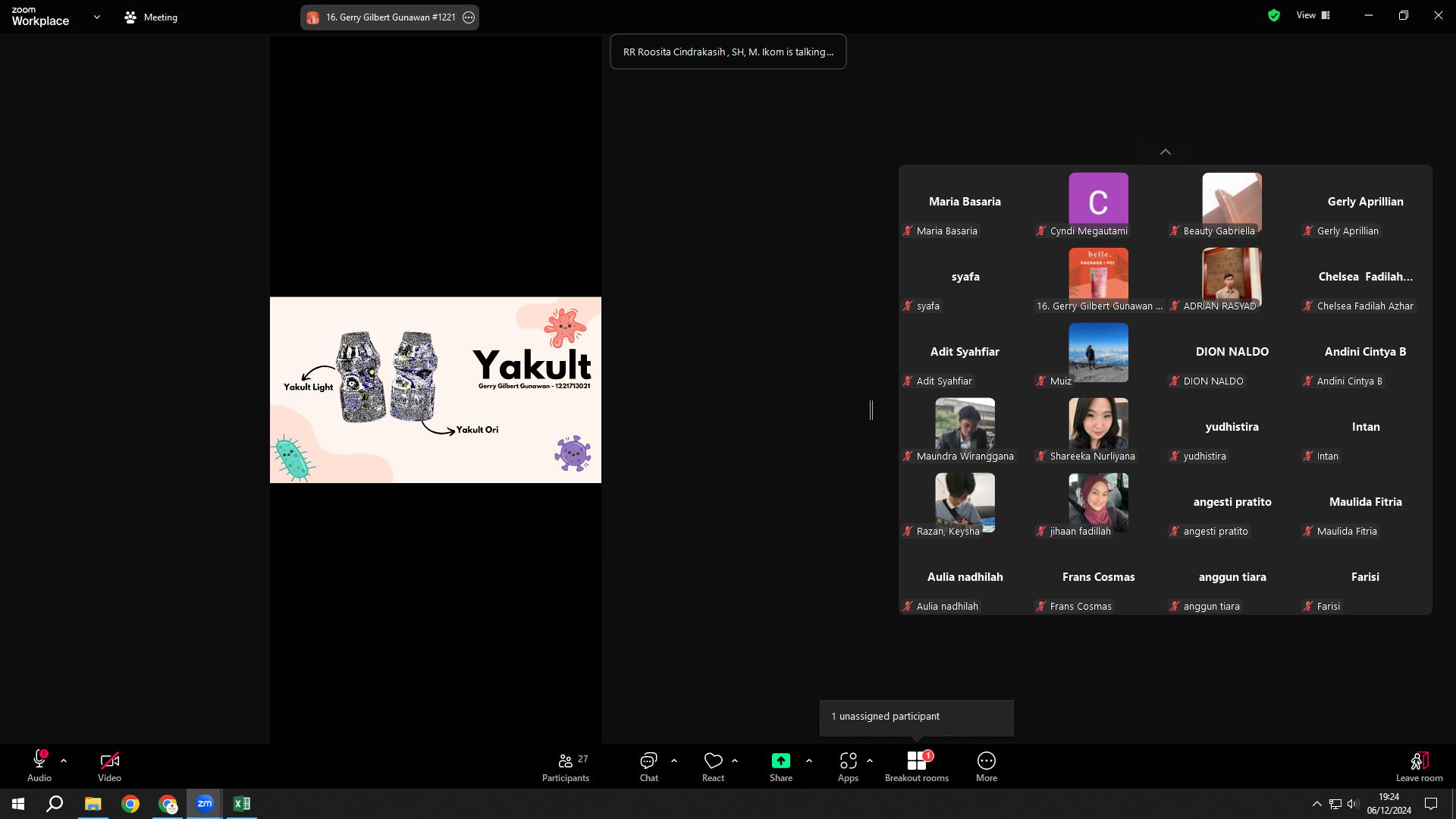Click the muted mic icon beside DION NALDO

[x=1175, y=381]
